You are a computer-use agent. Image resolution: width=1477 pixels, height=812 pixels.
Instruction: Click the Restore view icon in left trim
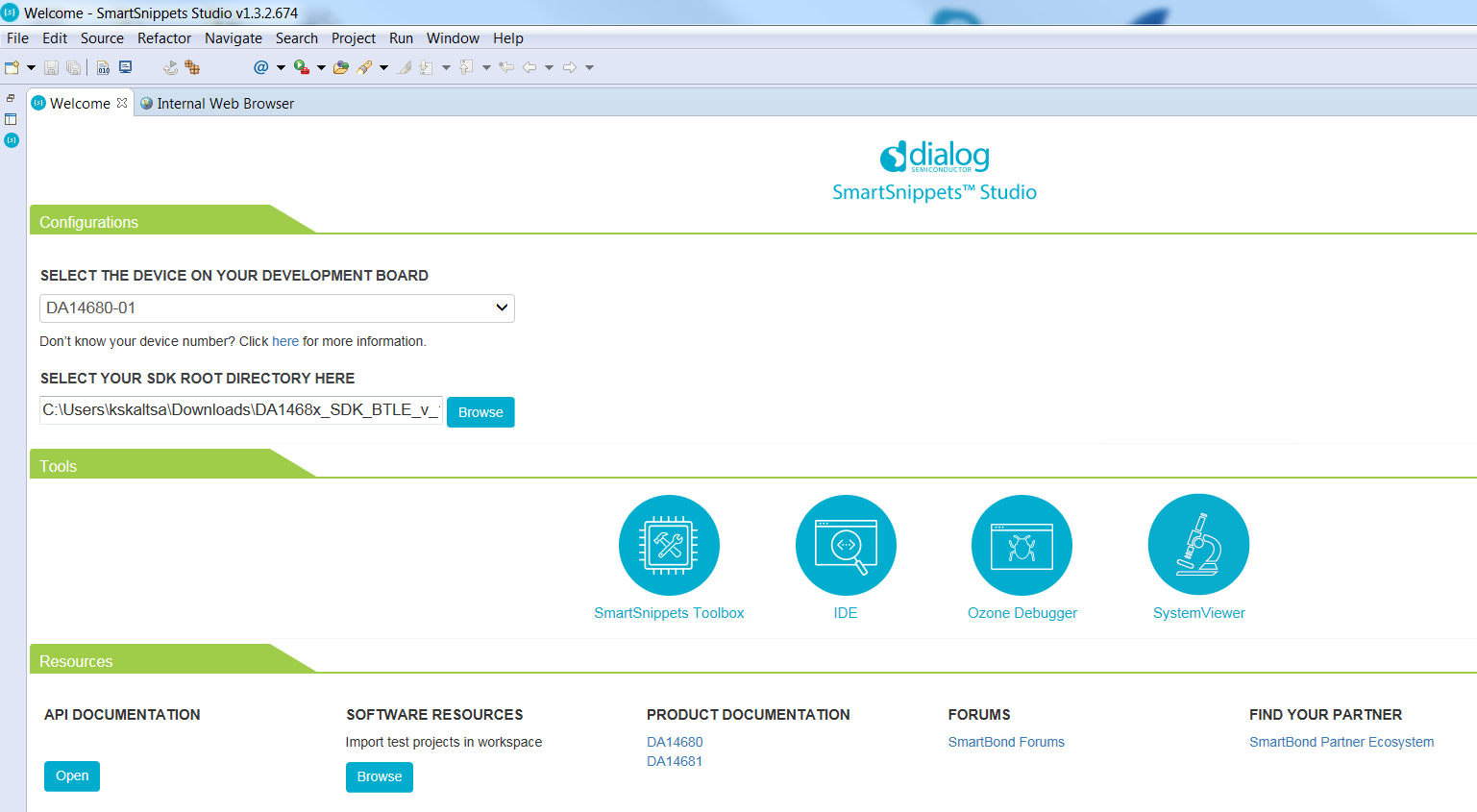(11, 98)
